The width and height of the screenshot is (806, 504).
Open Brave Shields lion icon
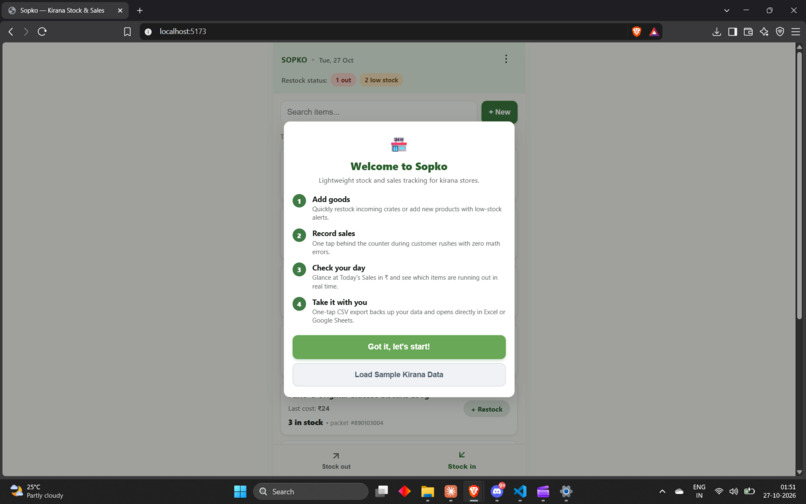click(x=636, y=31)
